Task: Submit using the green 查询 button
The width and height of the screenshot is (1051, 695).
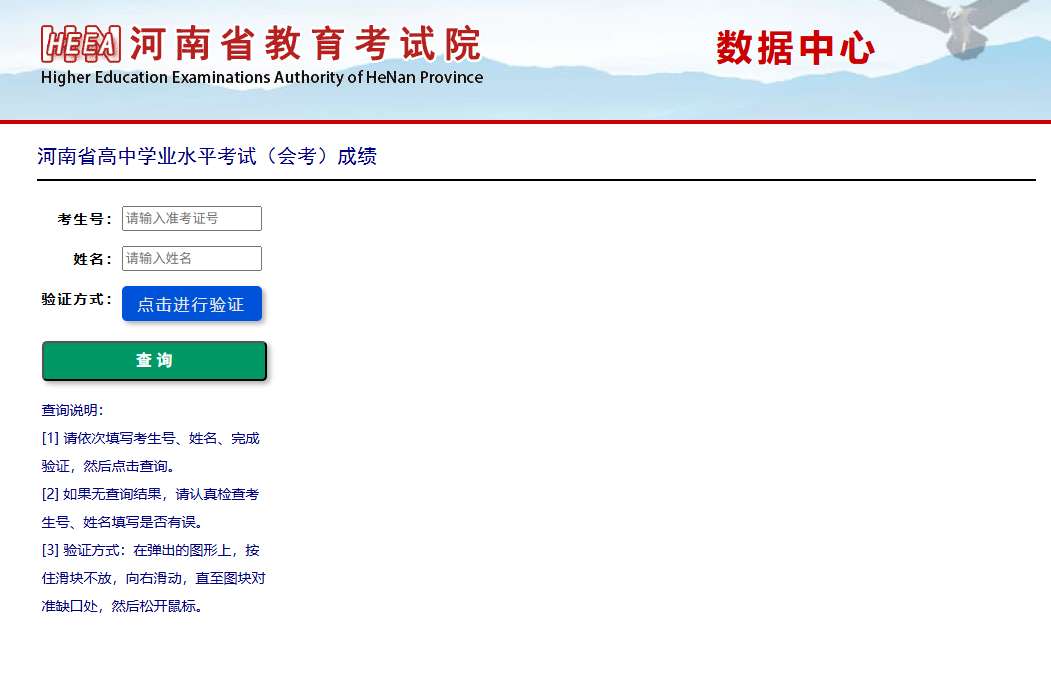Action: coord(154,361)
